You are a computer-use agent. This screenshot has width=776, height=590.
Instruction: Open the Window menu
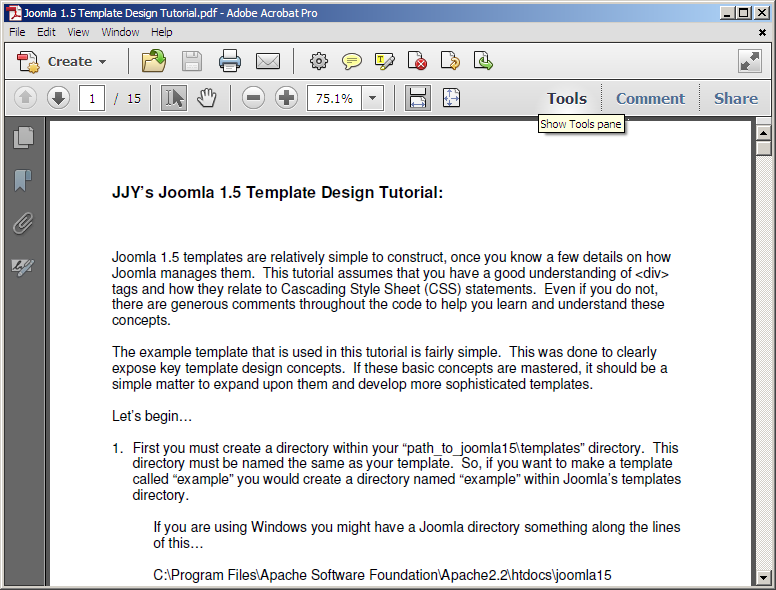pyautogui.click(x=120, y=32)
